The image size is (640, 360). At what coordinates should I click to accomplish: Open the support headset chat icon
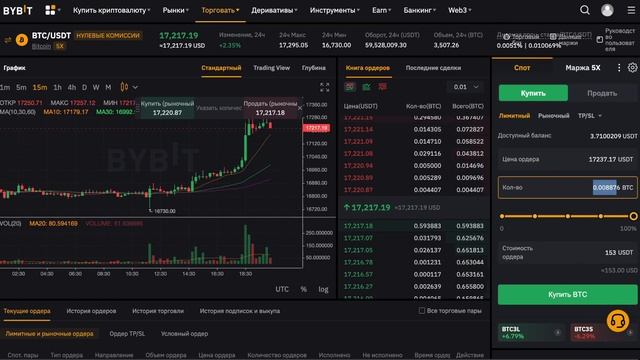coord(618,321)
